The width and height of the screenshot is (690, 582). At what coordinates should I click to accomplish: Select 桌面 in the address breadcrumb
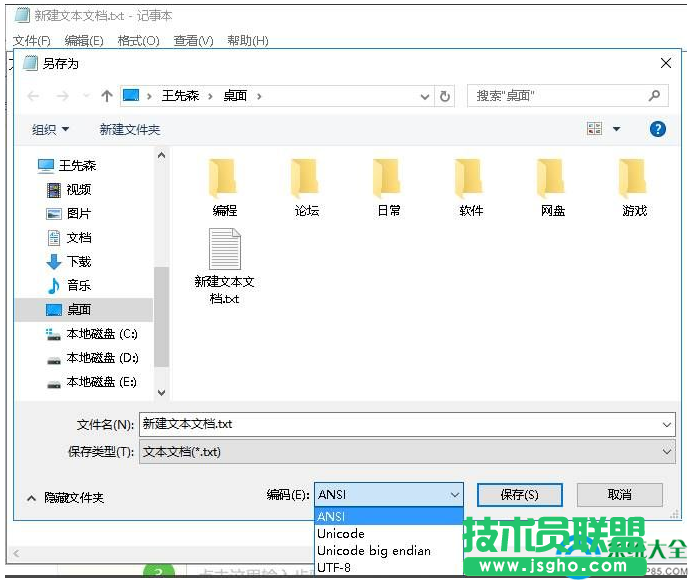235,95
